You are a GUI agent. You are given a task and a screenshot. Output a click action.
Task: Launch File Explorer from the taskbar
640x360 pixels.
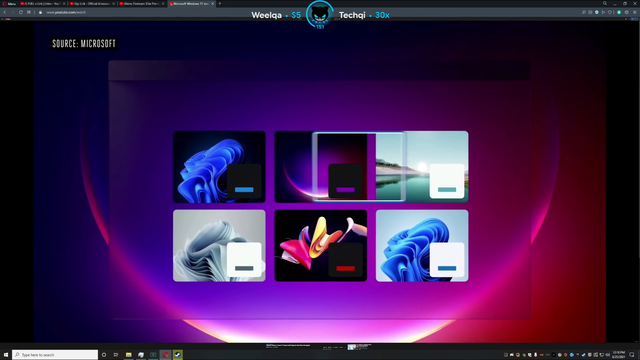click(129, 355)
